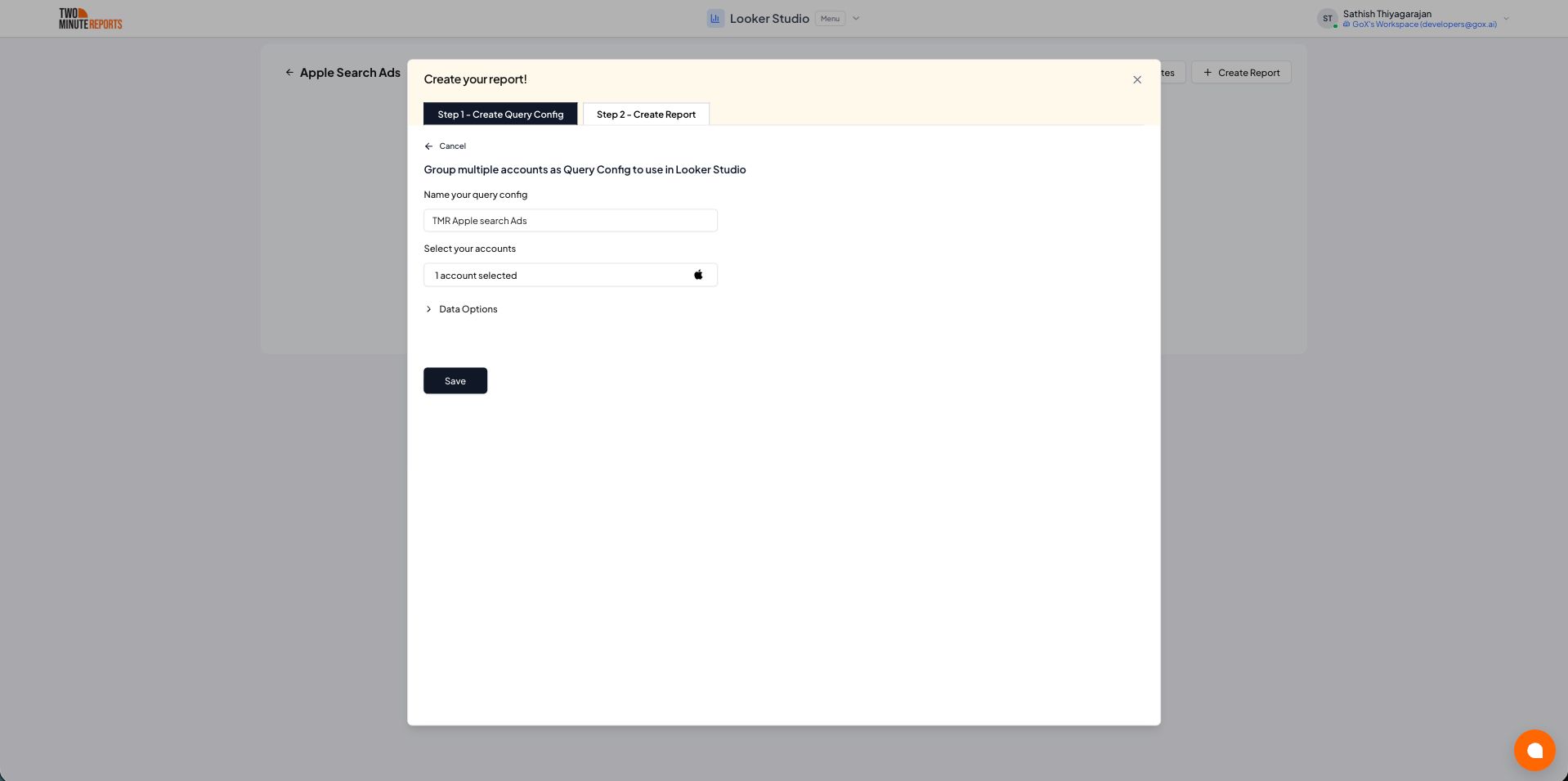The height and width of the screenshot is (781, 1568).
Task: Click the Two Minute Reports logo
Action: [89, 18]
